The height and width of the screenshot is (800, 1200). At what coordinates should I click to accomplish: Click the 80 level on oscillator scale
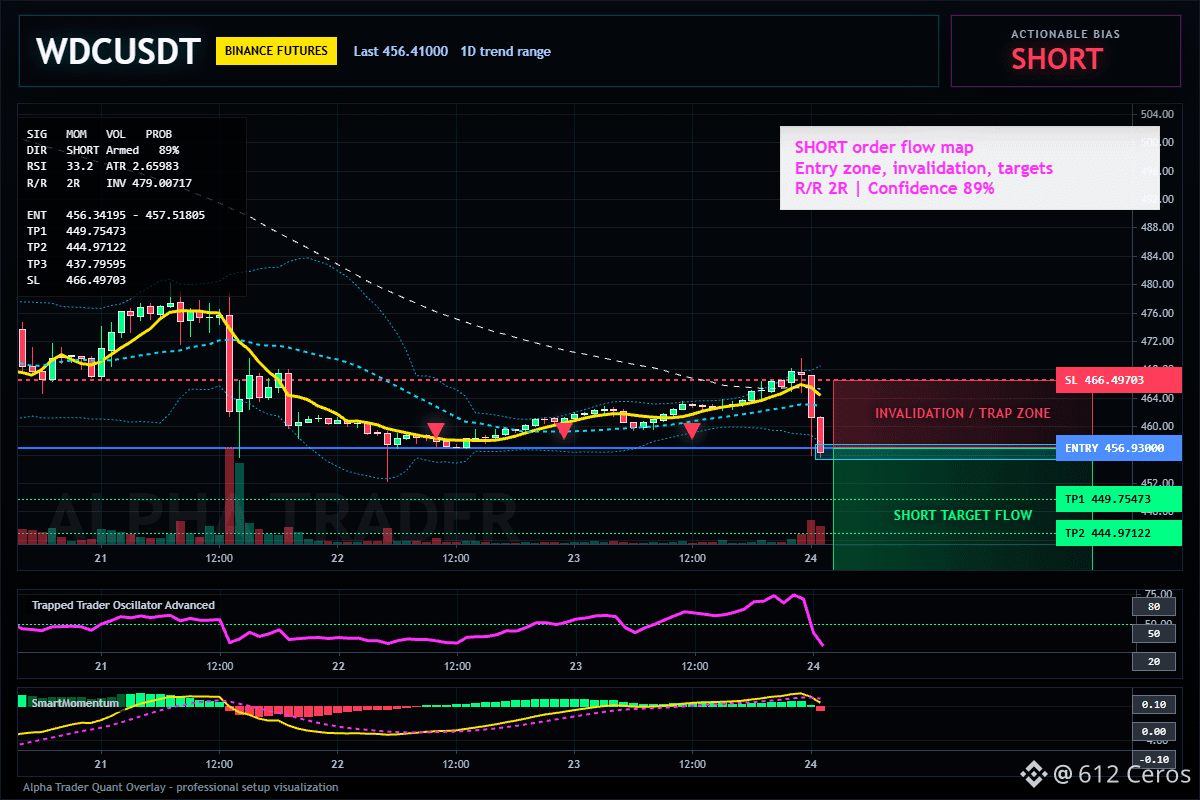click(1153, 606)
